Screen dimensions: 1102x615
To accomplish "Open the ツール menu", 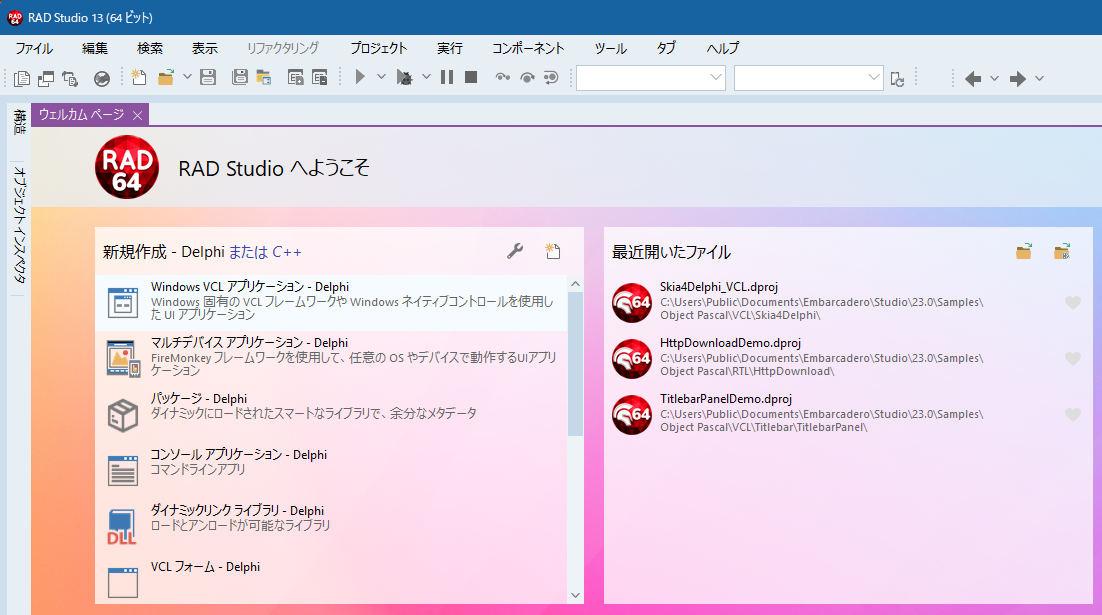I will click(x=610, y=48).
